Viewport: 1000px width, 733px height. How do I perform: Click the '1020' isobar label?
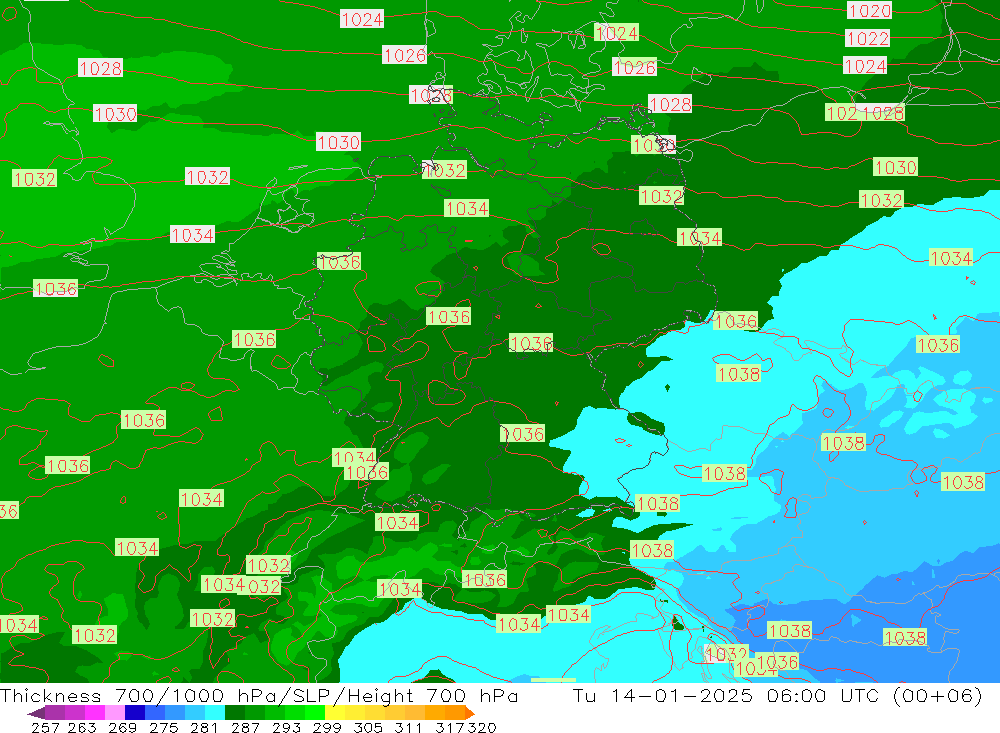tap(869, 10)
